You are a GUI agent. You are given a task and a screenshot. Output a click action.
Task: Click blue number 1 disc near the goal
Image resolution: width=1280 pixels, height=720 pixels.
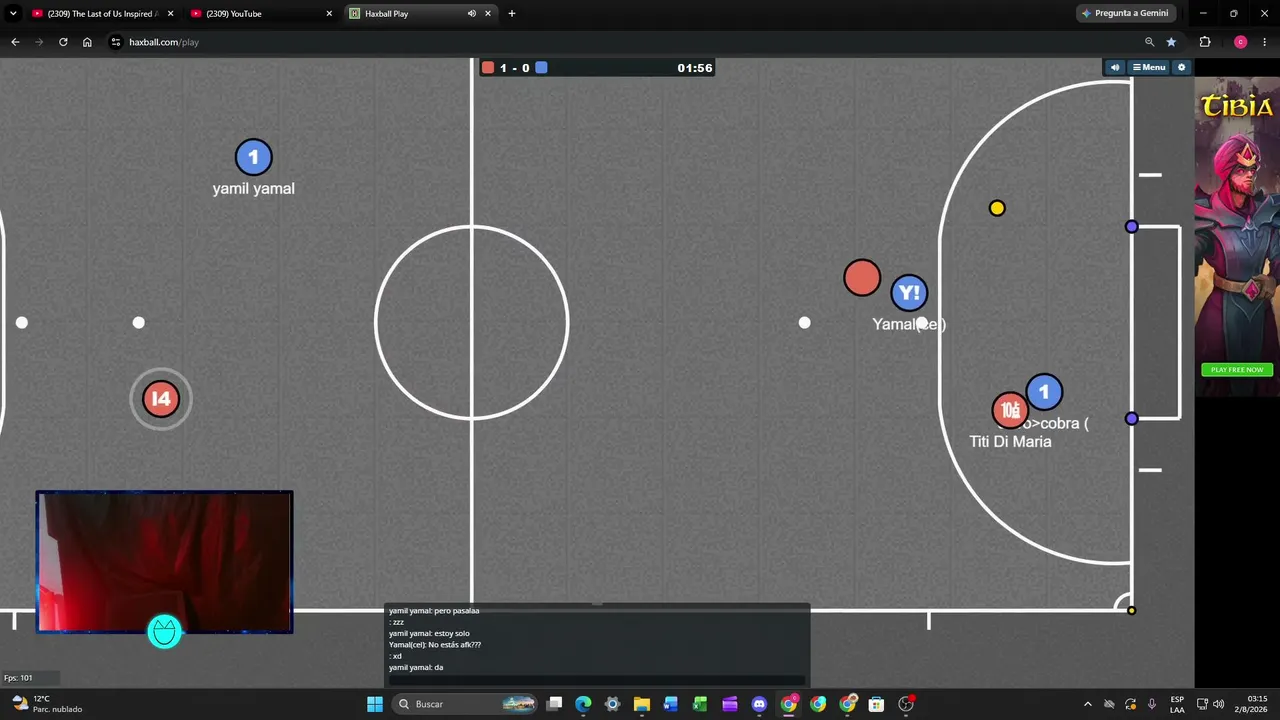pos(1044,392)
